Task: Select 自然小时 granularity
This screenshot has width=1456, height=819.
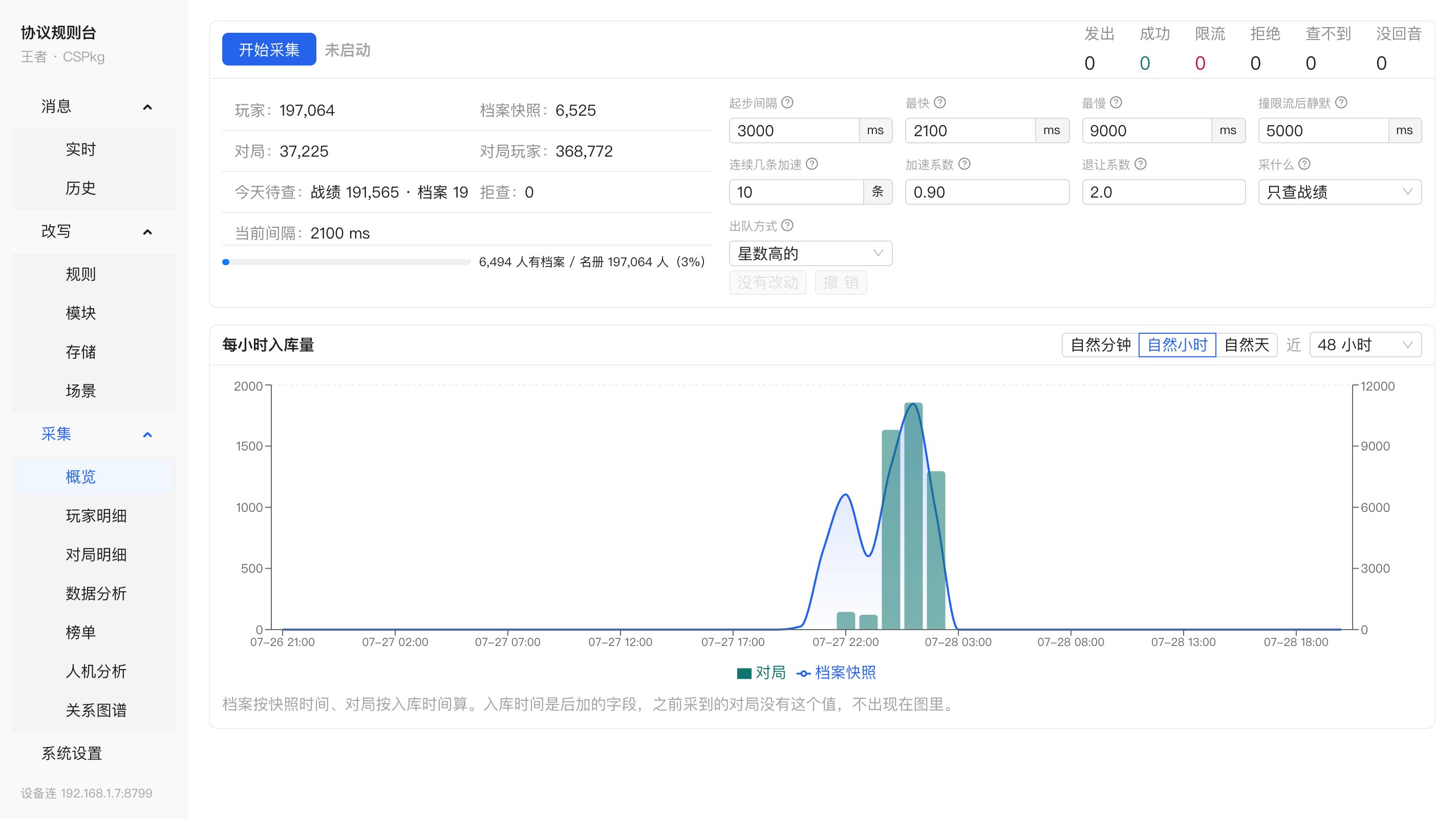Action: point(1177,345)
